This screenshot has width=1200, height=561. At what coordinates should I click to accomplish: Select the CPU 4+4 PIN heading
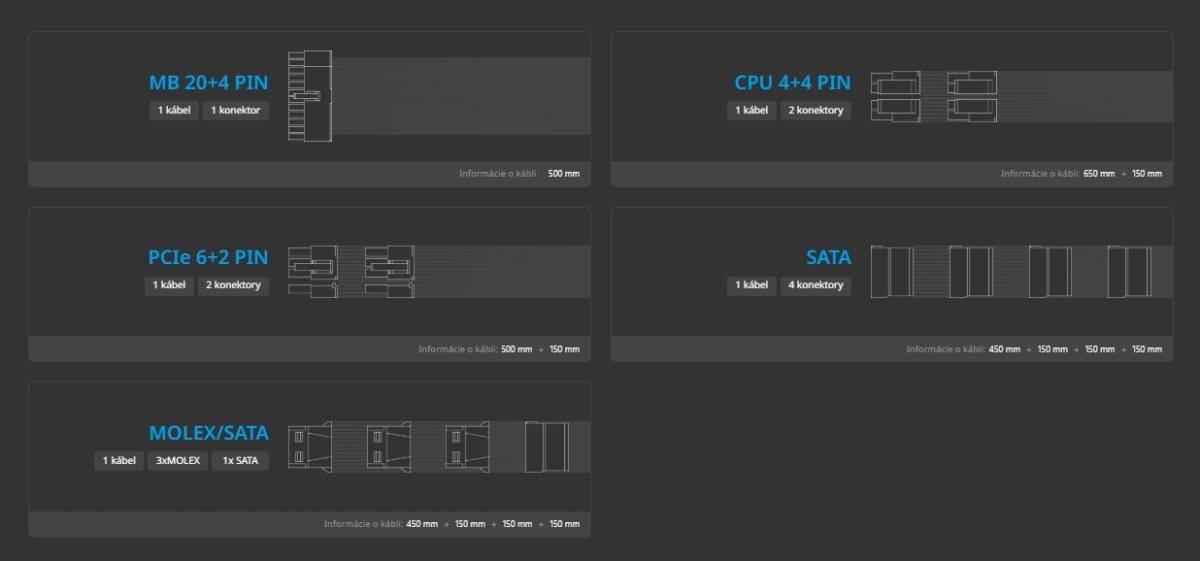point(792,83)
